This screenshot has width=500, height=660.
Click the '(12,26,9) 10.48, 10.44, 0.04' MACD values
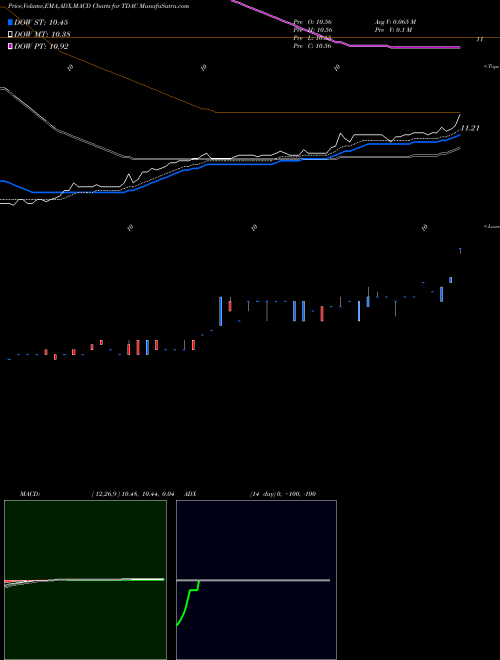(x=133, y=494)
